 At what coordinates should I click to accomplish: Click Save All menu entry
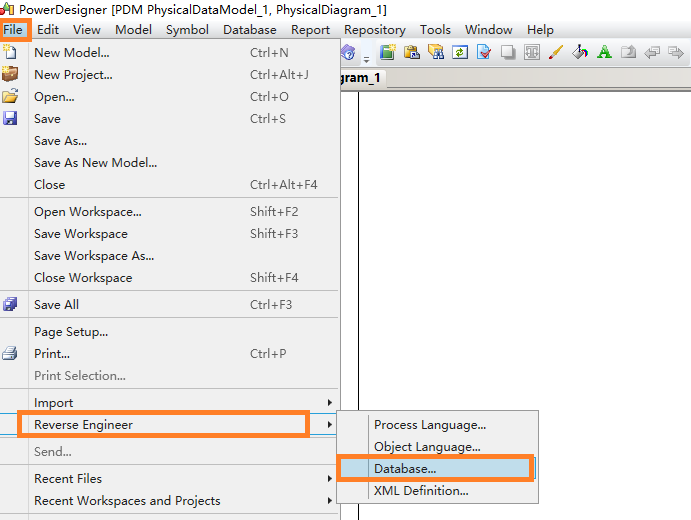(x=169, y=305)
